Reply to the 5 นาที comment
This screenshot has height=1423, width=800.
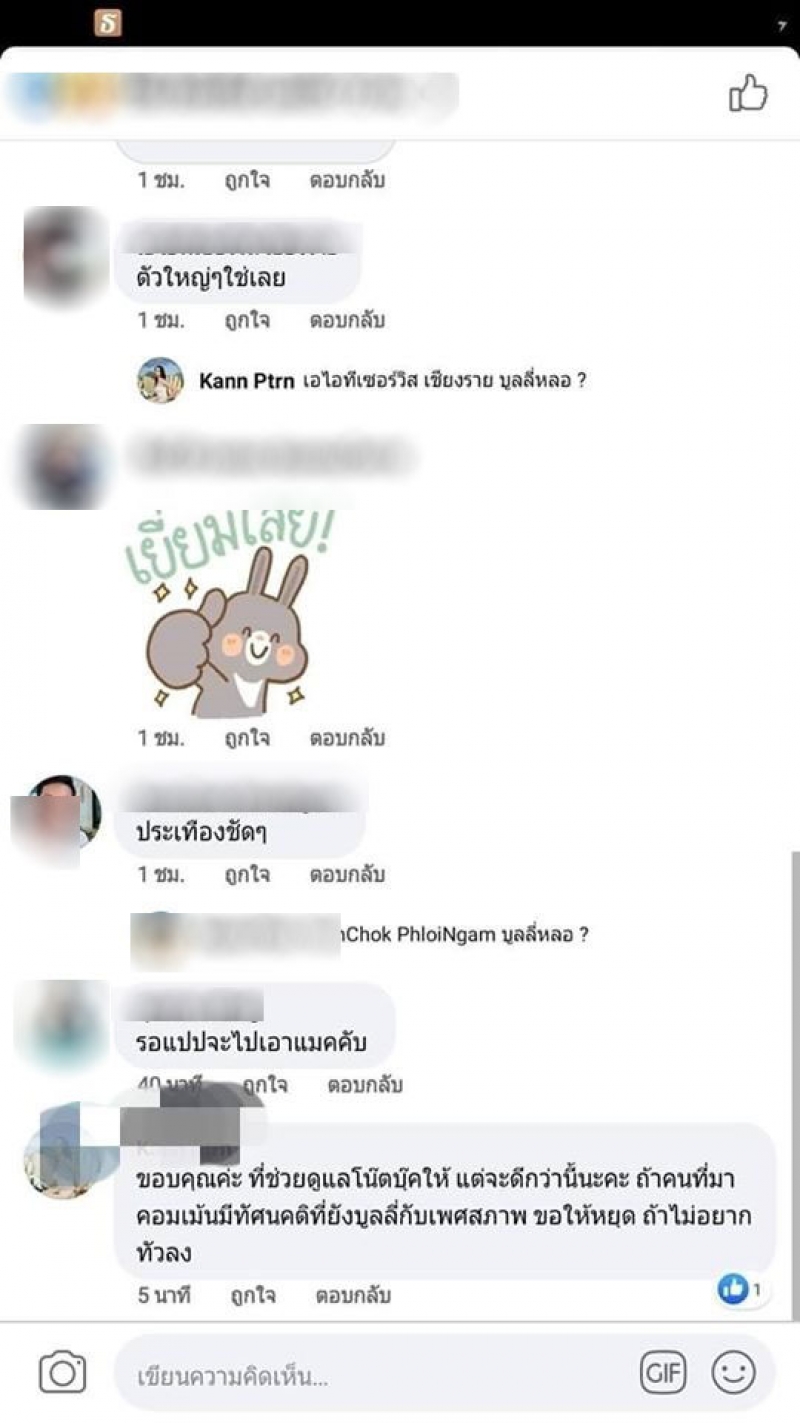click(x=353, y=1295)
